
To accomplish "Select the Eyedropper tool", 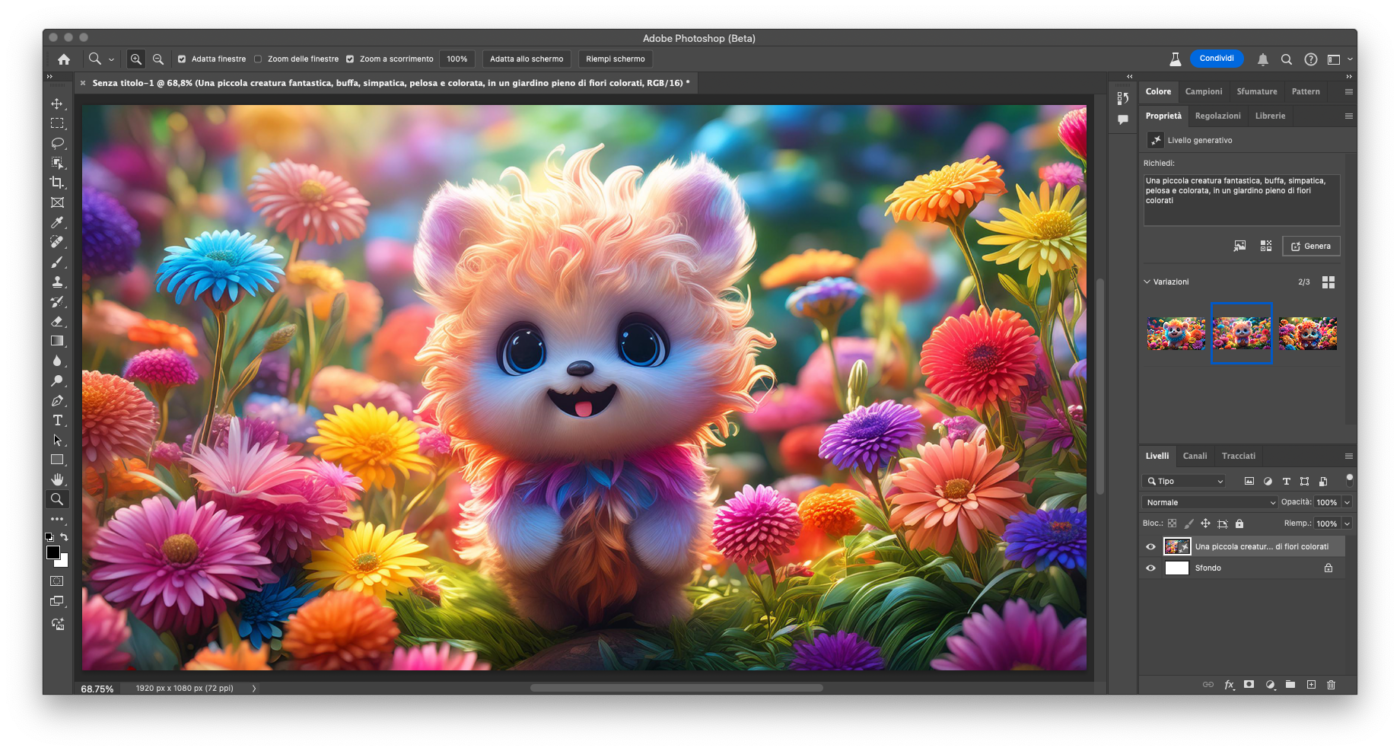I will tap(57, 222).
